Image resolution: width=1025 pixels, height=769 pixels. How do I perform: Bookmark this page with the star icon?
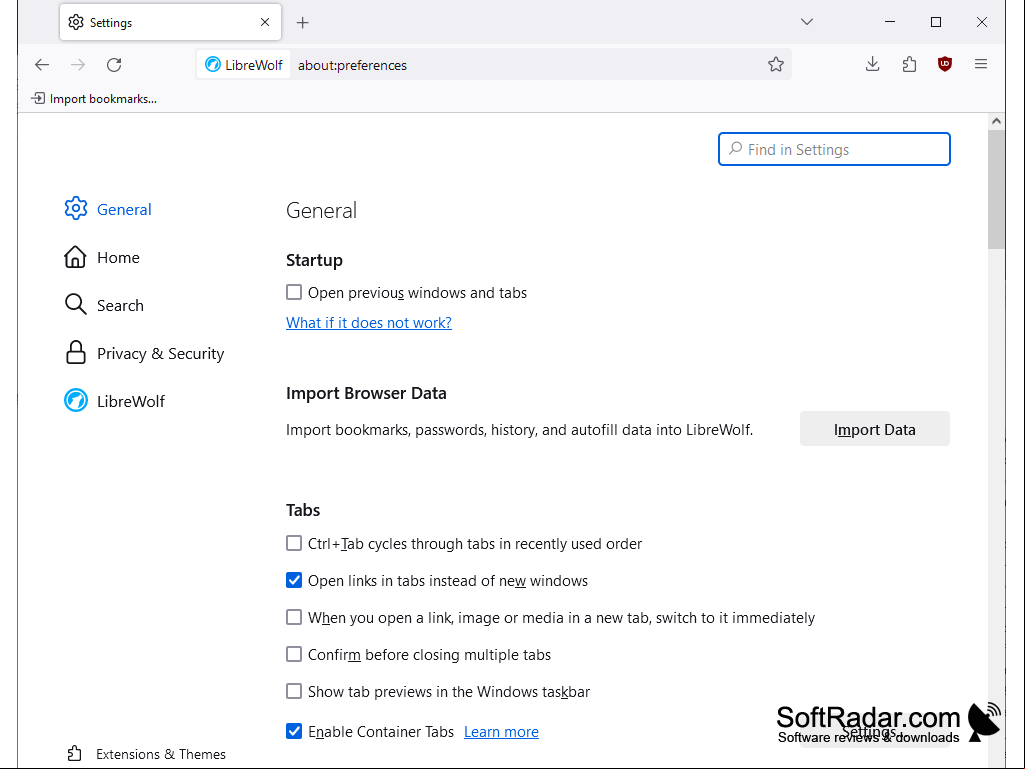[775, 64]
